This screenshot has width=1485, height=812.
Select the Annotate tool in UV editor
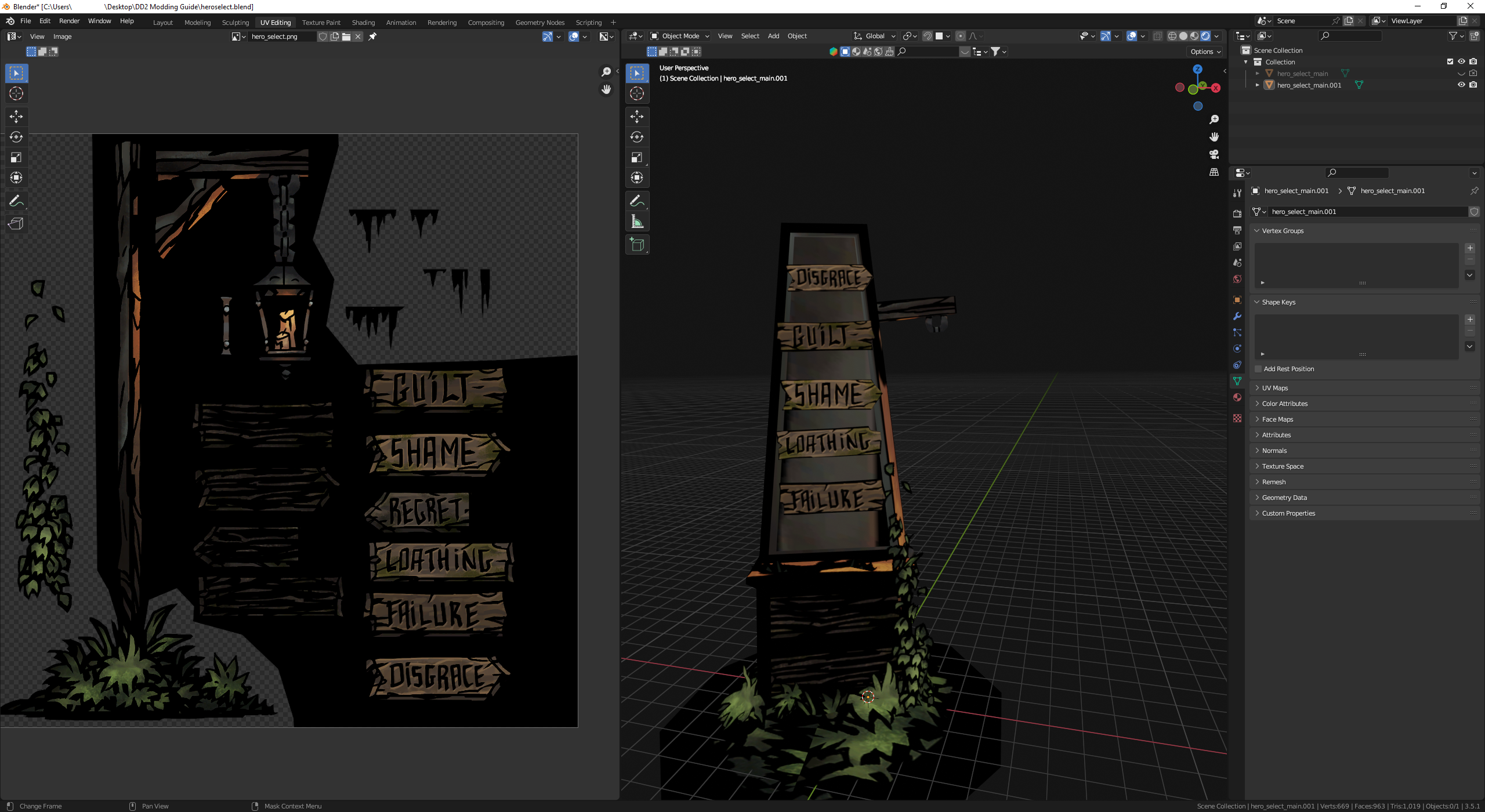(16, 201)
